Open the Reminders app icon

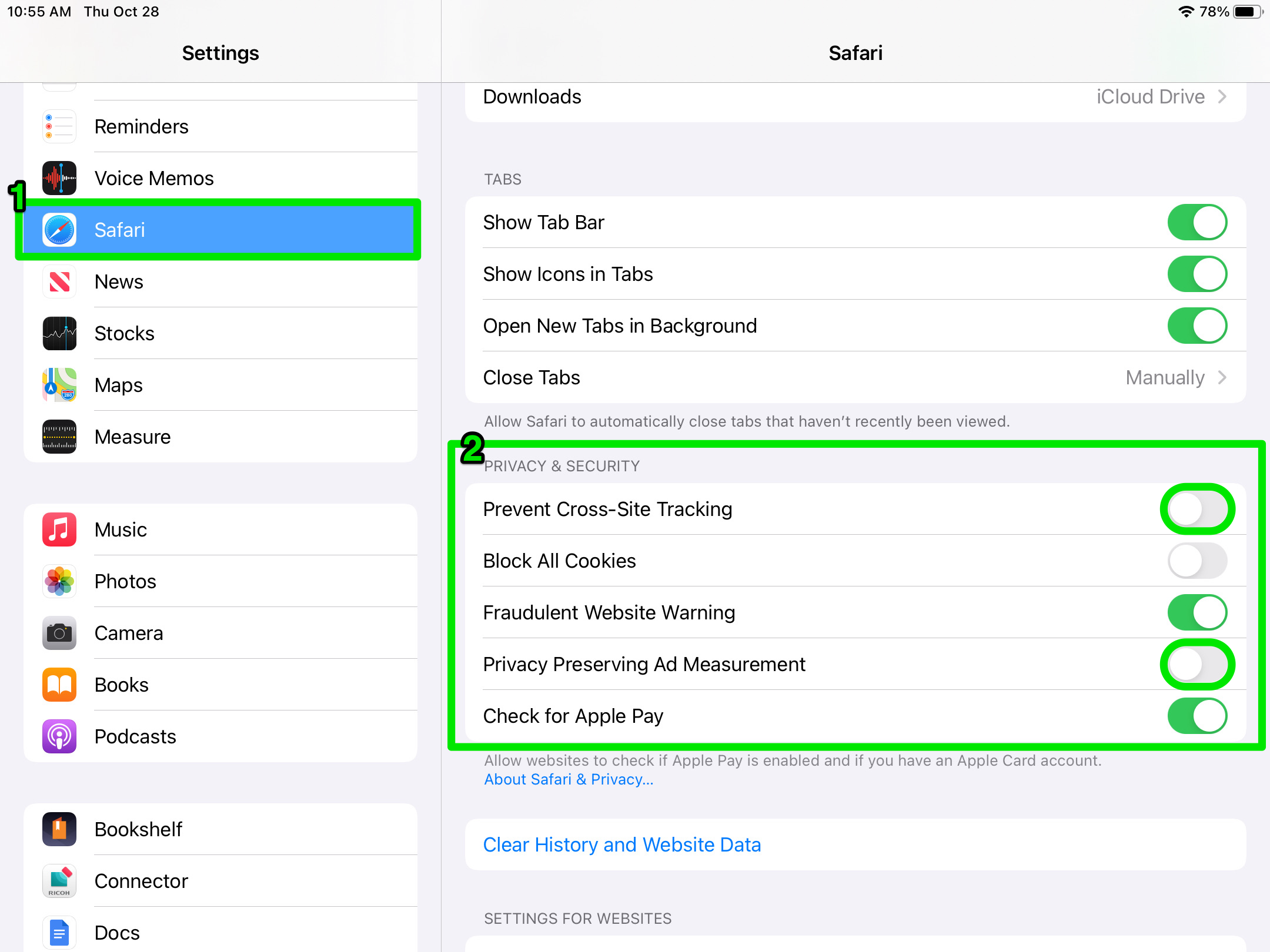pos(59,127)
